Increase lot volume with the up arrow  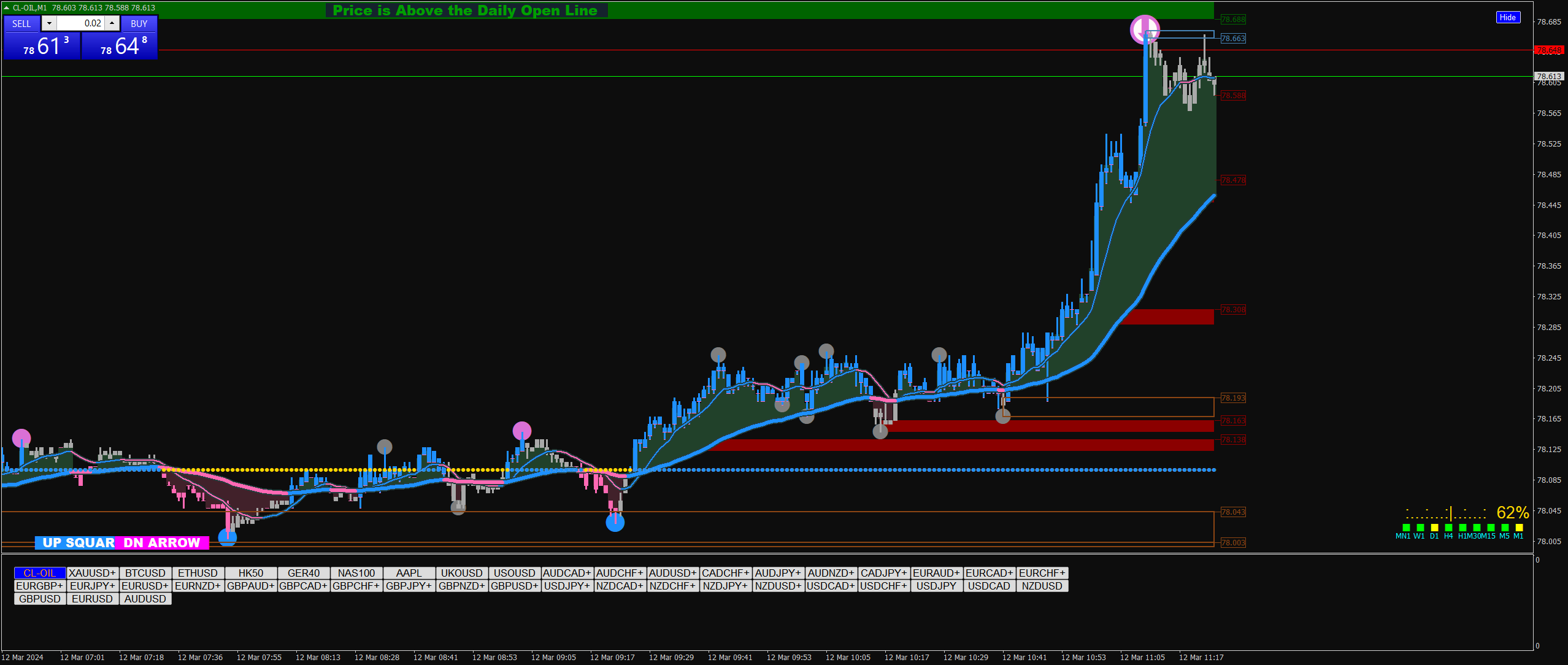(x=112, y=23)
